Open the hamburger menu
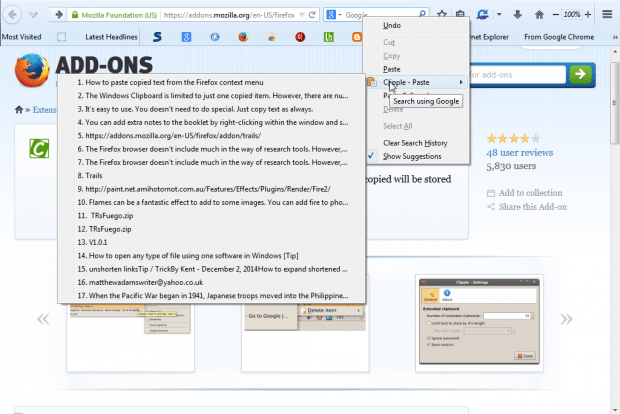 [607, 14]
